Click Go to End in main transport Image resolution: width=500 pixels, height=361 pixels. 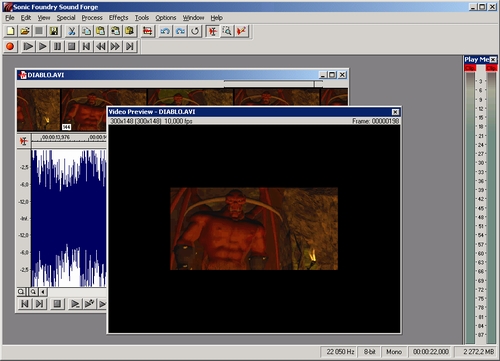[130, 46]
